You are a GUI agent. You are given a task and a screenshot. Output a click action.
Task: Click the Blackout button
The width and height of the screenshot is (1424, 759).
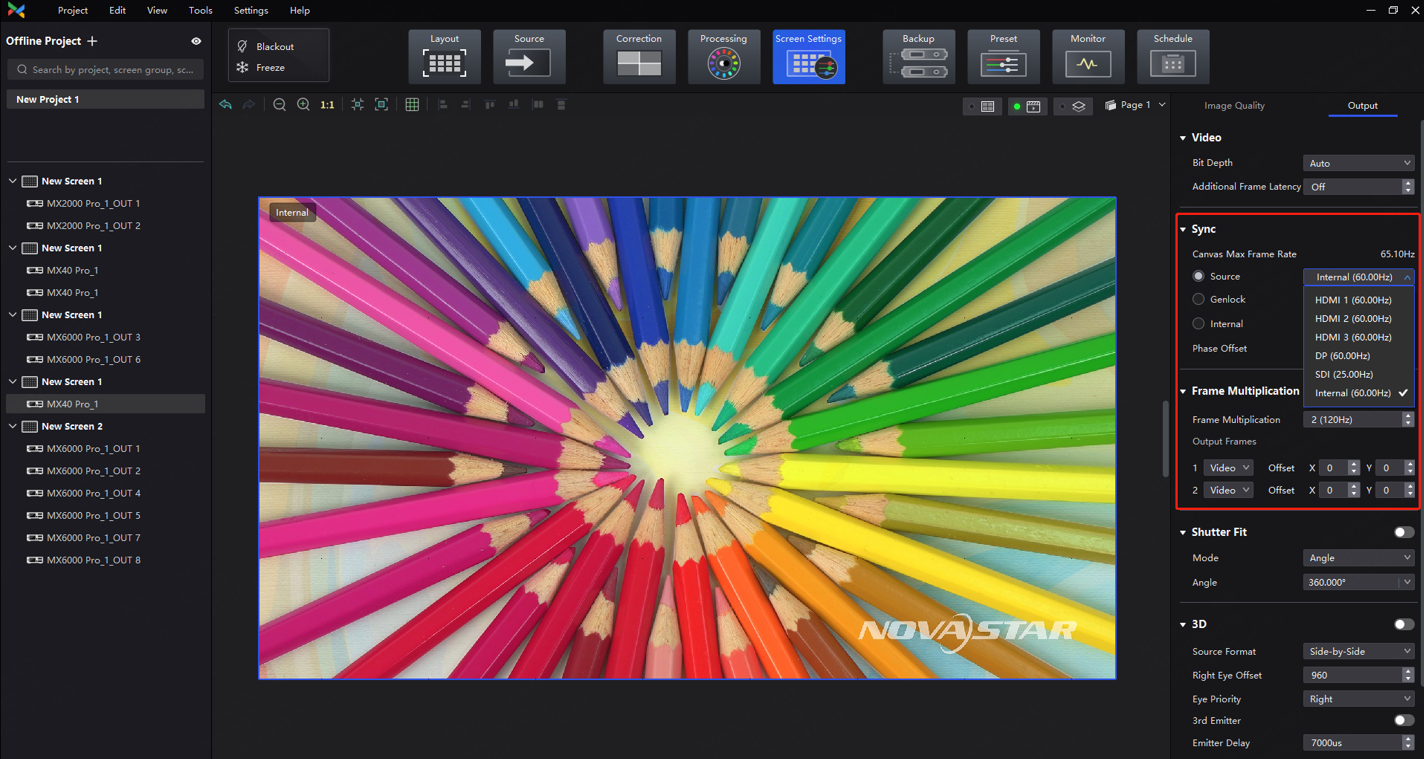[265, 46]
